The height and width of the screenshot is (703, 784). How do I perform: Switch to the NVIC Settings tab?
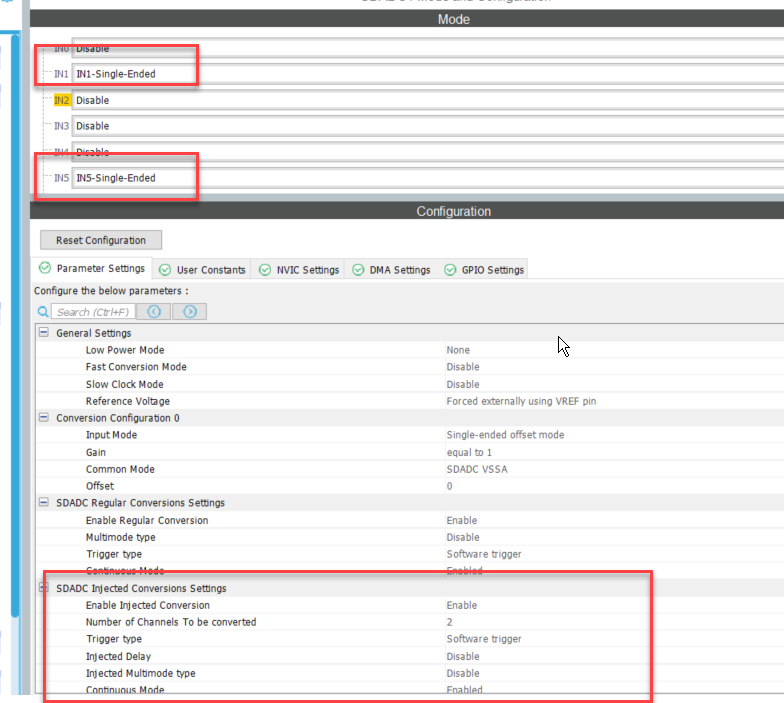coord(298,270)
